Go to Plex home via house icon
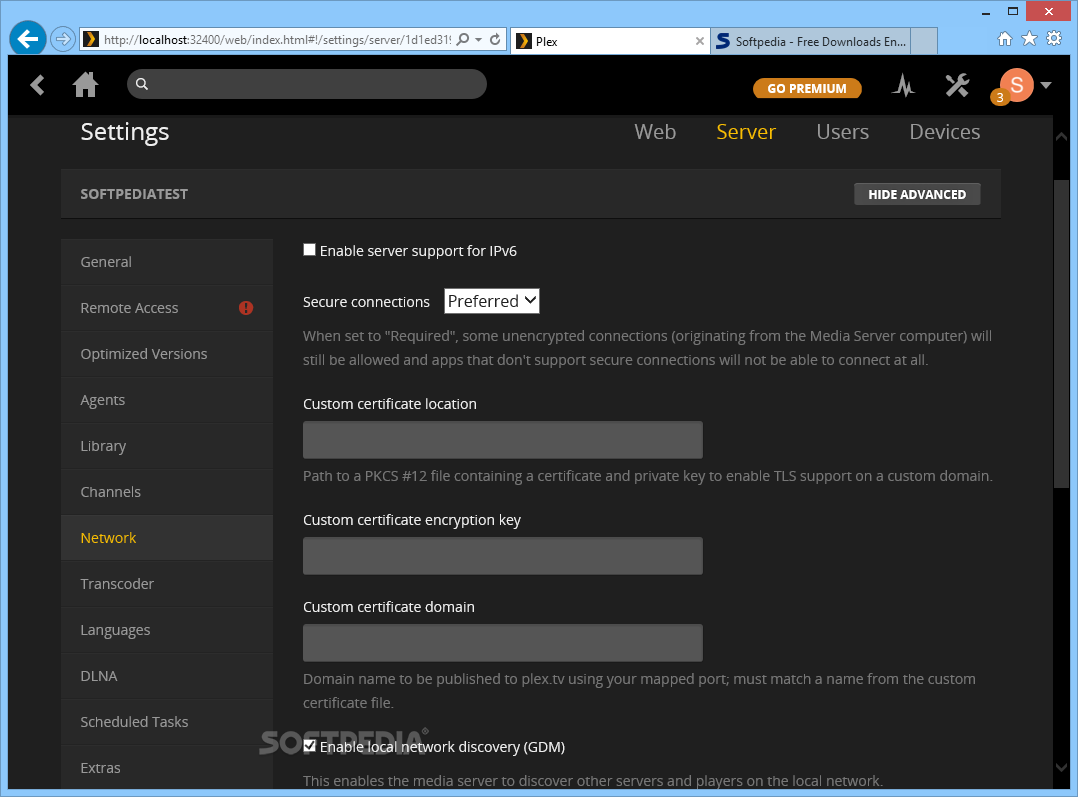The image size is (1078, 797). pos(85,85)
